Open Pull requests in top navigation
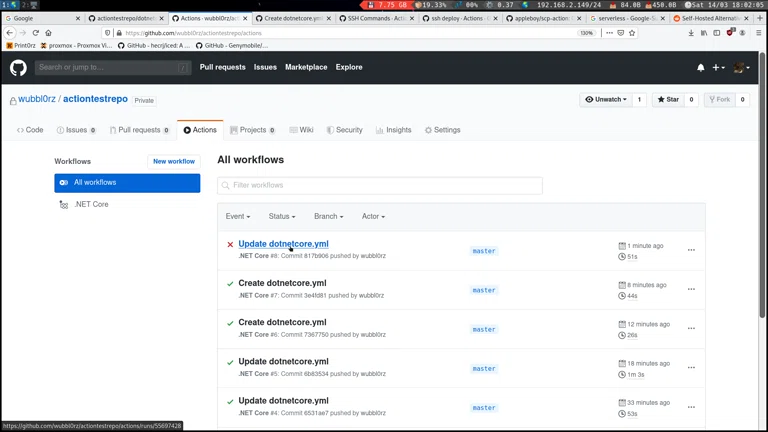The image size is (768, 432). point(222,67)
